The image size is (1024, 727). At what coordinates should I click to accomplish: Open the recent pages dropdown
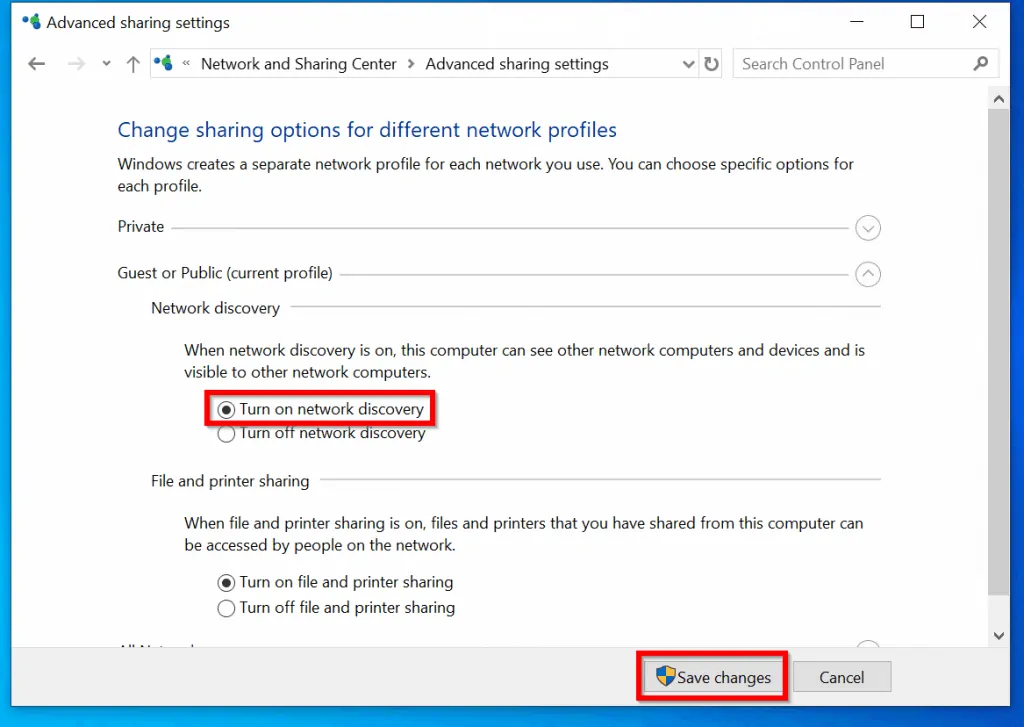[106, 63]
